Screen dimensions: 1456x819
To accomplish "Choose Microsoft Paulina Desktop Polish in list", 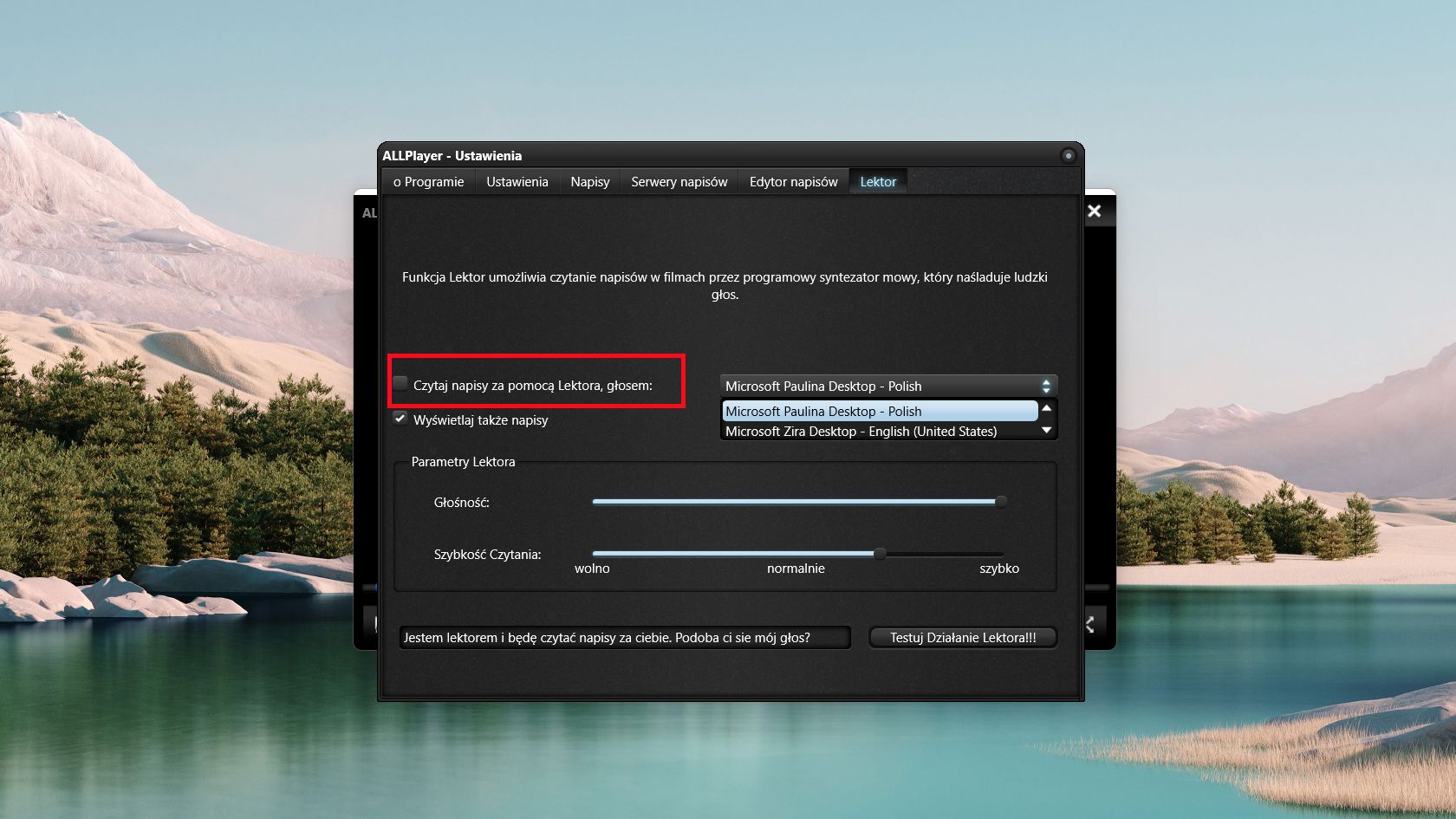I will [x=880, y=411].
